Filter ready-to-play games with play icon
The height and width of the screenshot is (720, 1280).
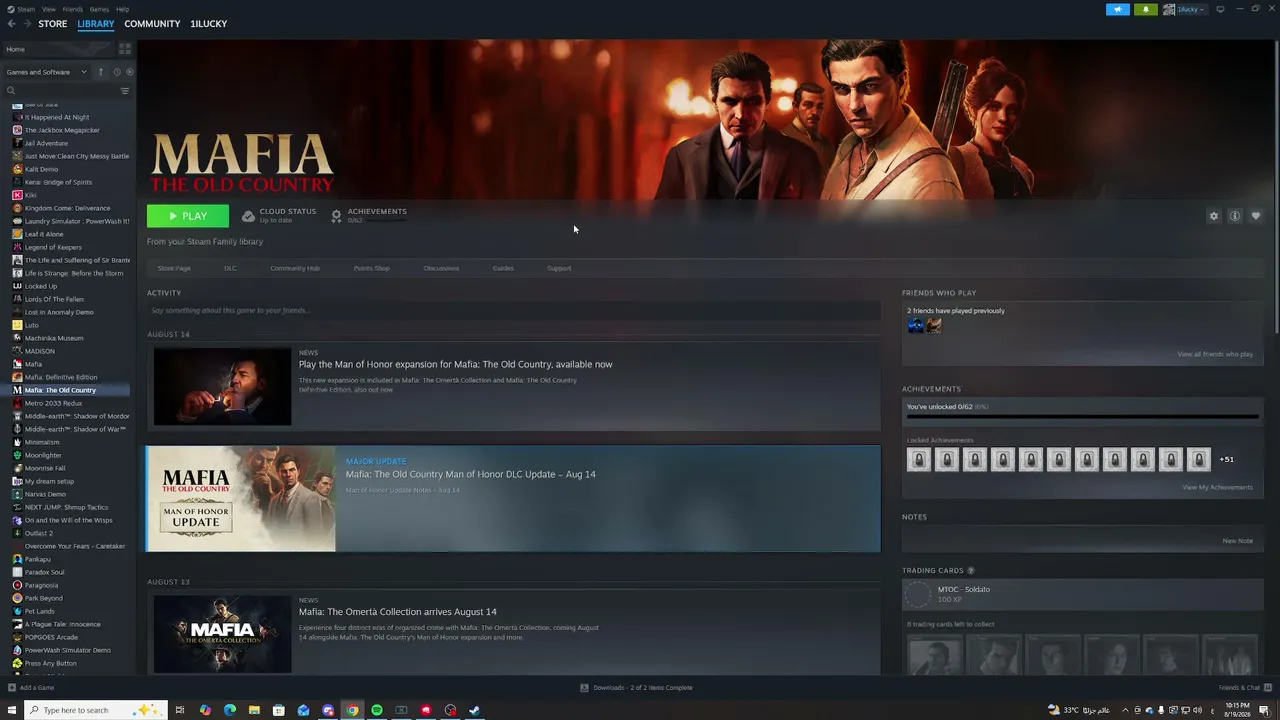click(x=129, y=72)
